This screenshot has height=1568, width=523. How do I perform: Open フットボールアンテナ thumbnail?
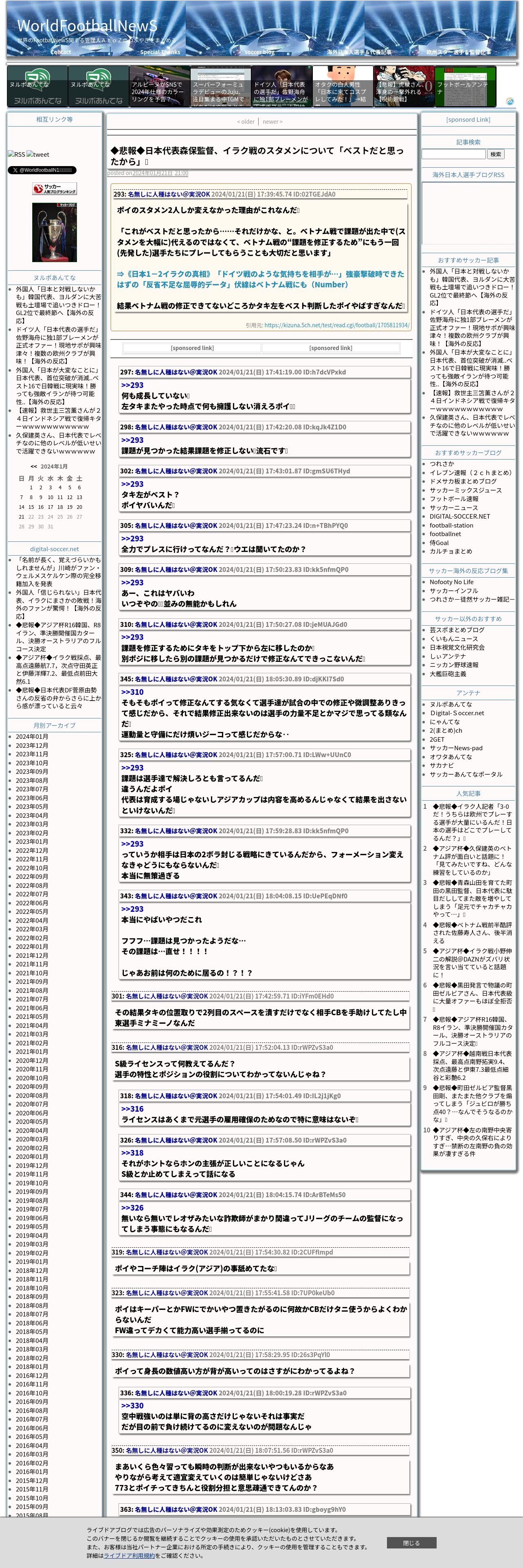coord(465,86)
